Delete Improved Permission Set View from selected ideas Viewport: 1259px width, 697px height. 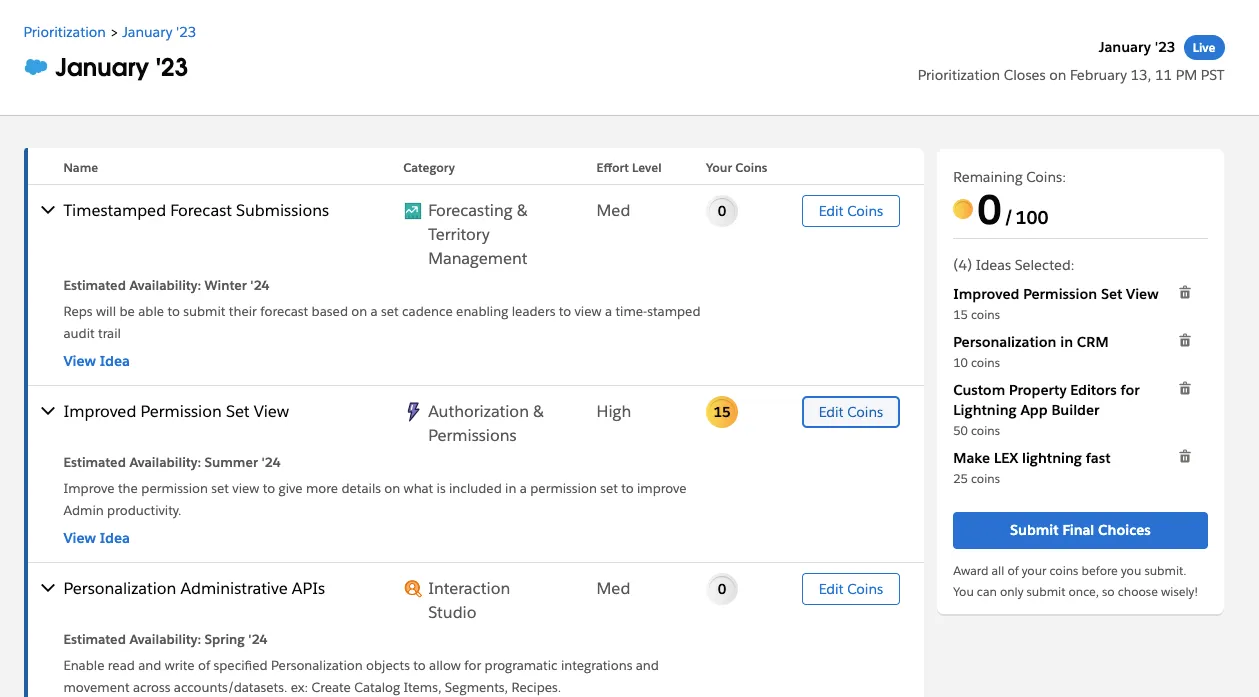click(x=1185, y=293)
